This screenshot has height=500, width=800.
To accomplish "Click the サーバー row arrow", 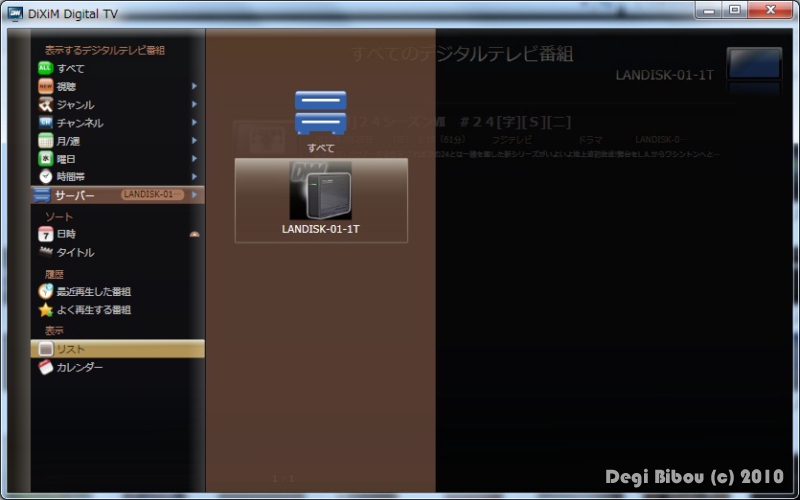I will click(x=194, y=194).
